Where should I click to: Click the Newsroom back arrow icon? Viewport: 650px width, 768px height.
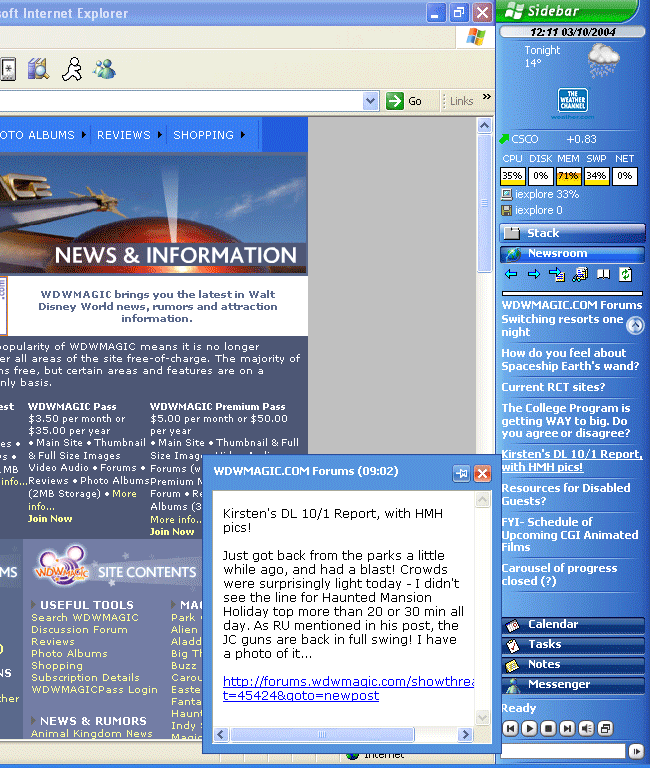pos(511,274)
